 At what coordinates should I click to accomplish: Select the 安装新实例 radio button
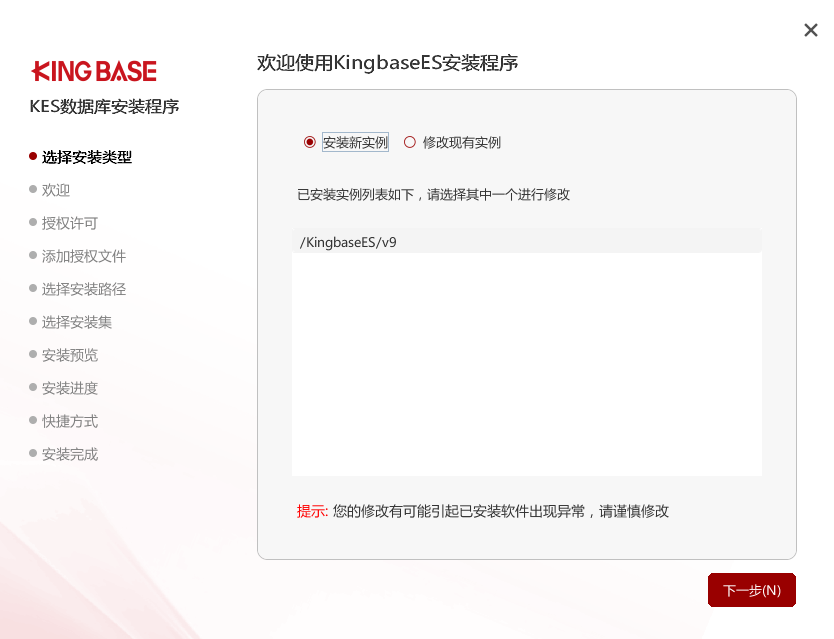pos(310,142)
